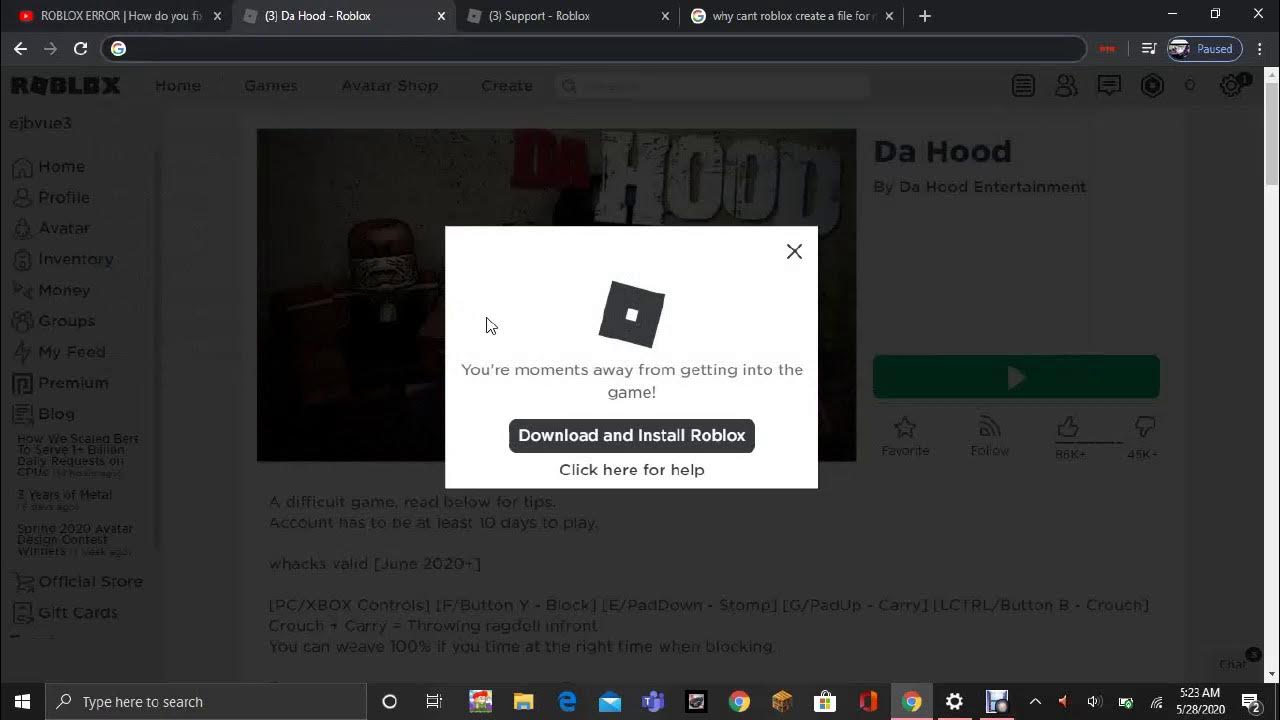This screenshot has height=720, width=1280.
Task: Click the Roblox logo in header
Action: pos(66,86)
